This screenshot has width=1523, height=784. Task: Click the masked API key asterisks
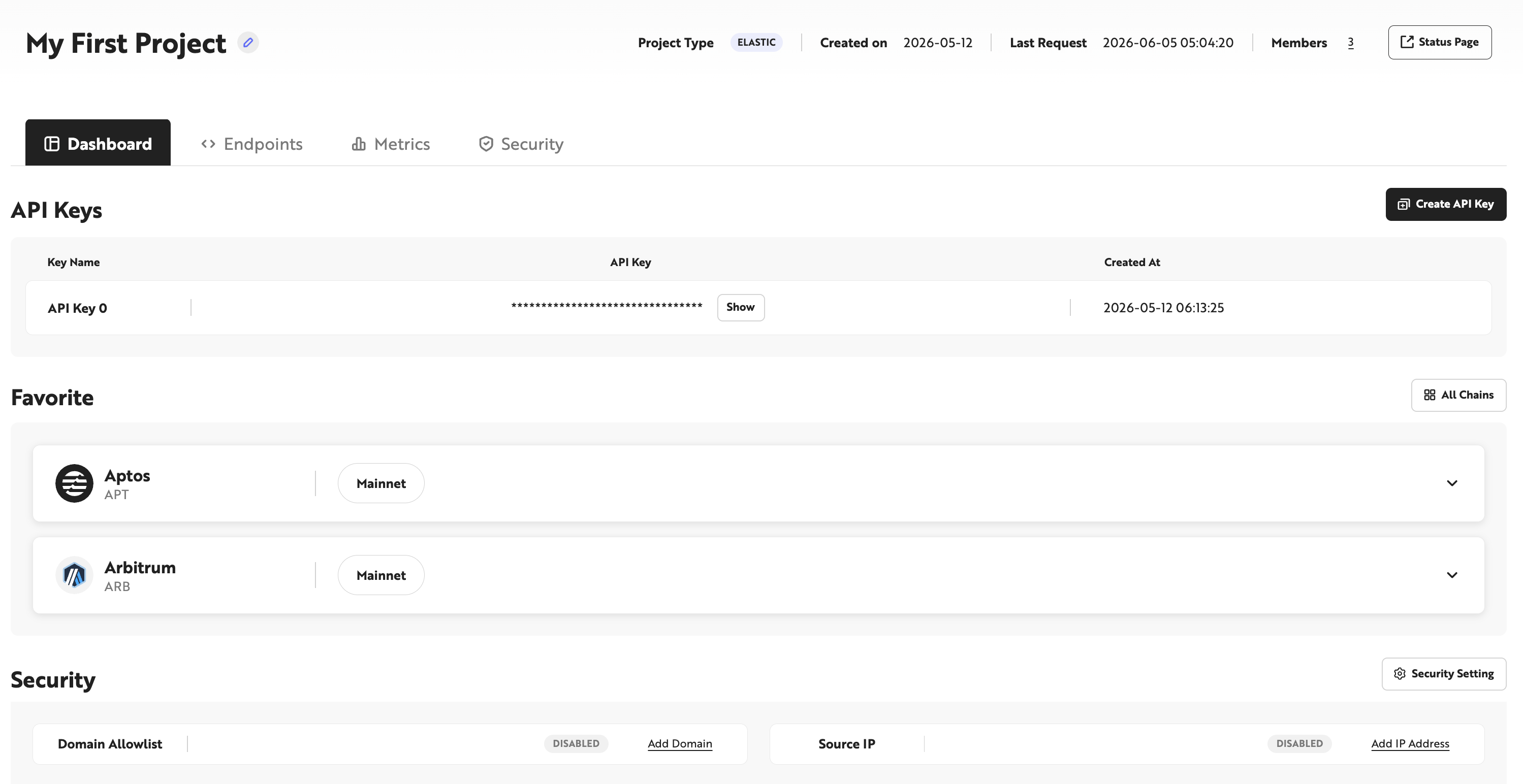(607, 306)
